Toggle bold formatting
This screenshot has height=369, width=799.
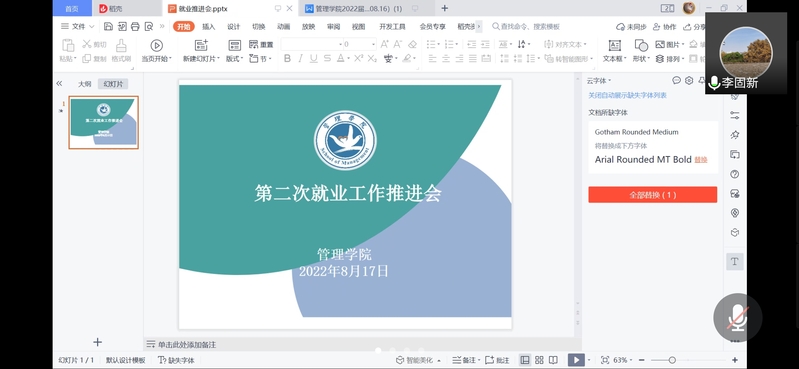(287, 59)
